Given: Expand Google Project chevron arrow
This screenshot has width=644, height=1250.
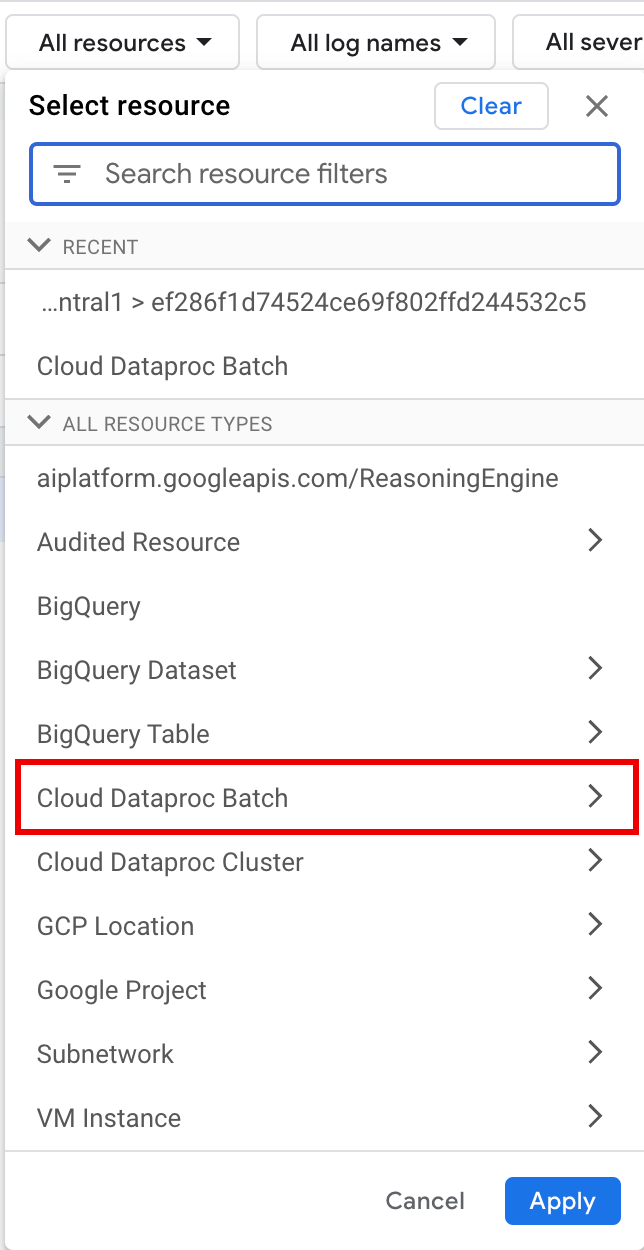Looking at the screenshot, I should tap(595, 989).
